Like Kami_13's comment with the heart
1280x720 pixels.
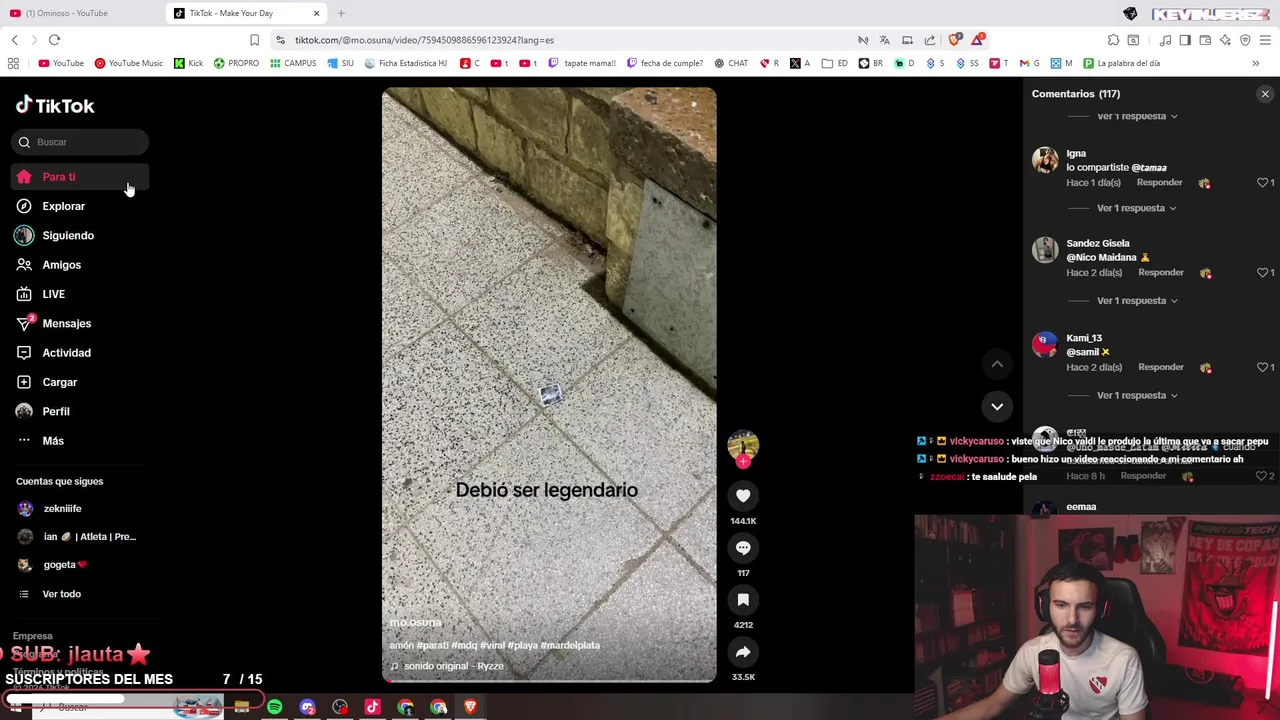coord(1262,368)
